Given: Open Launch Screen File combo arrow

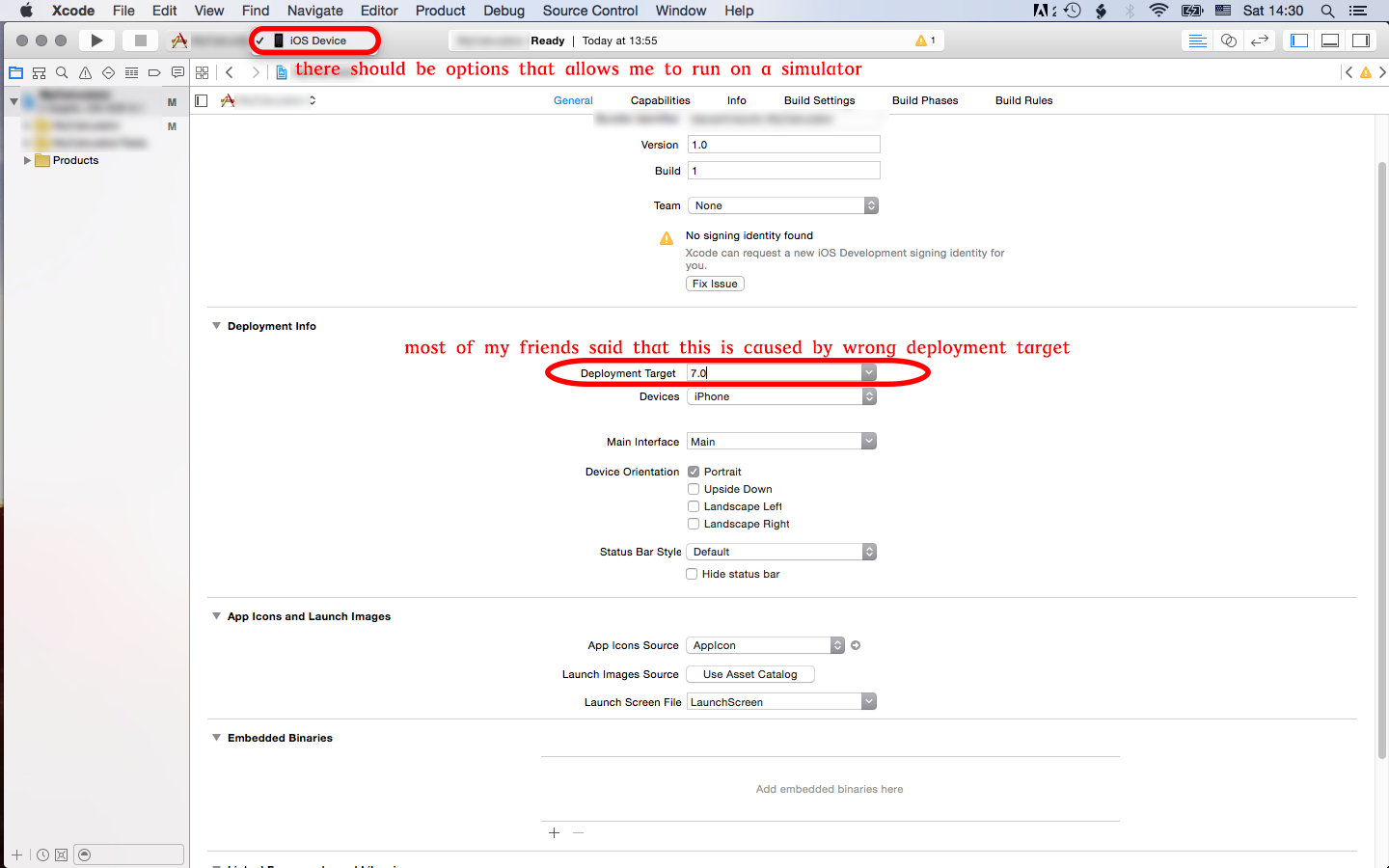Looking at the screenshot, I should [869, 702].
